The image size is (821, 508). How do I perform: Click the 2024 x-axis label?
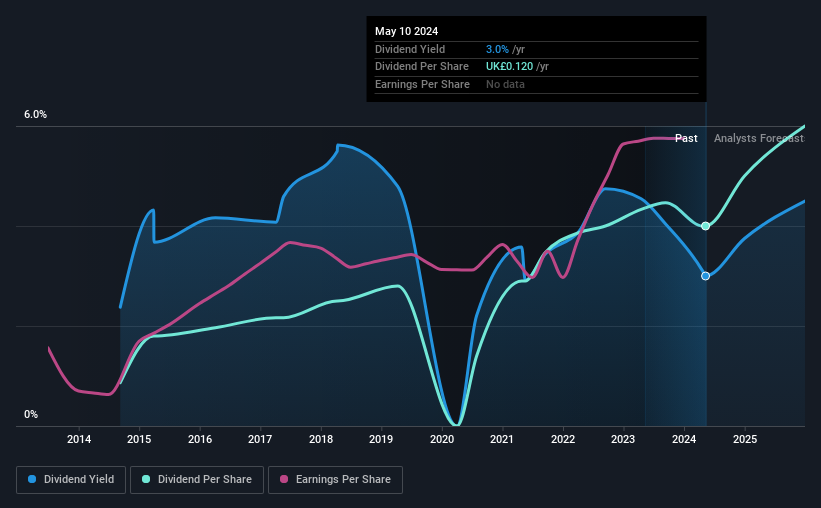click(684, 439)
